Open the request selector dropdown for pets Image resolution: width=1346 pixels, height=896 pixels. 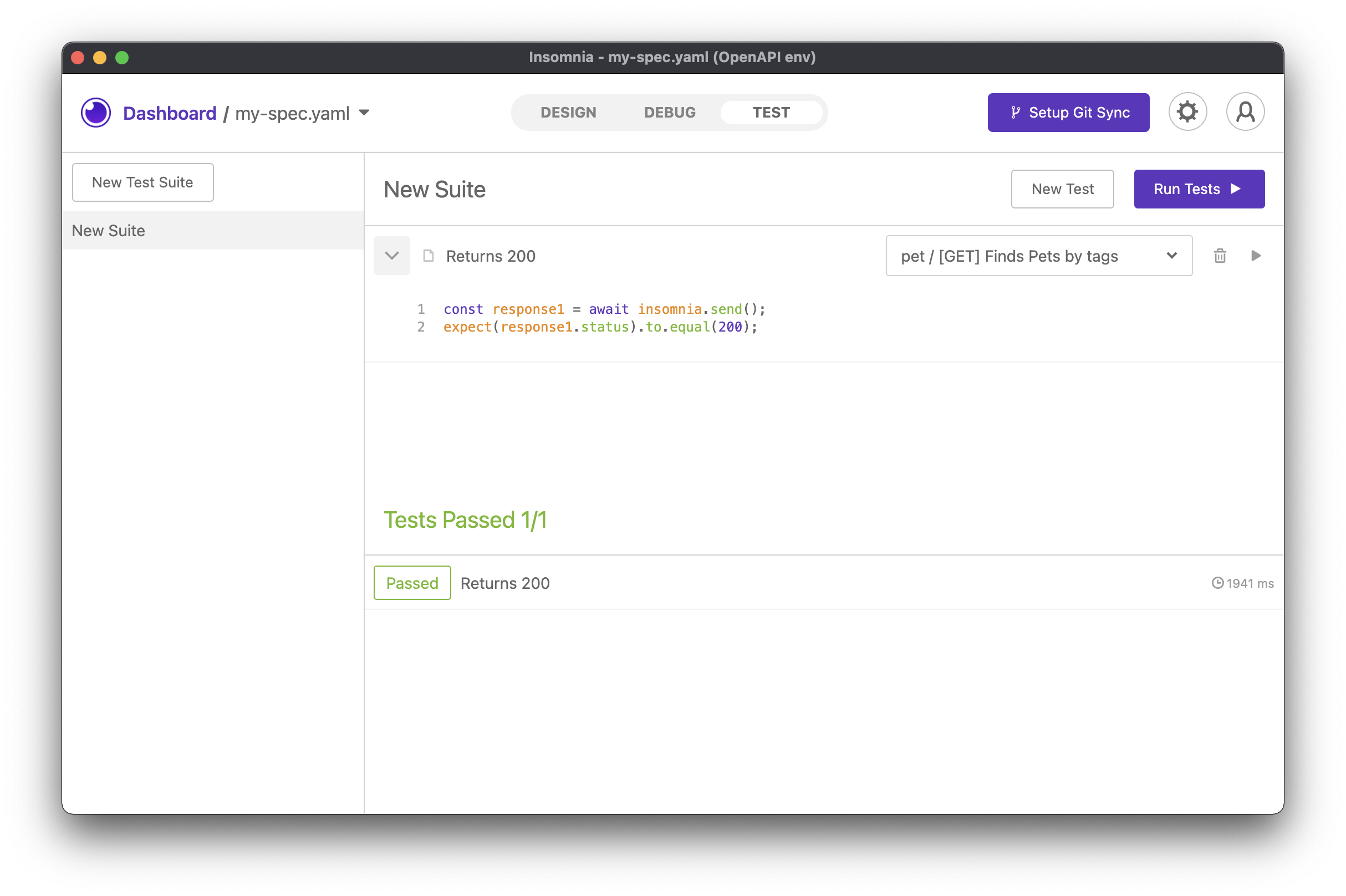[x=1039, y=256]
